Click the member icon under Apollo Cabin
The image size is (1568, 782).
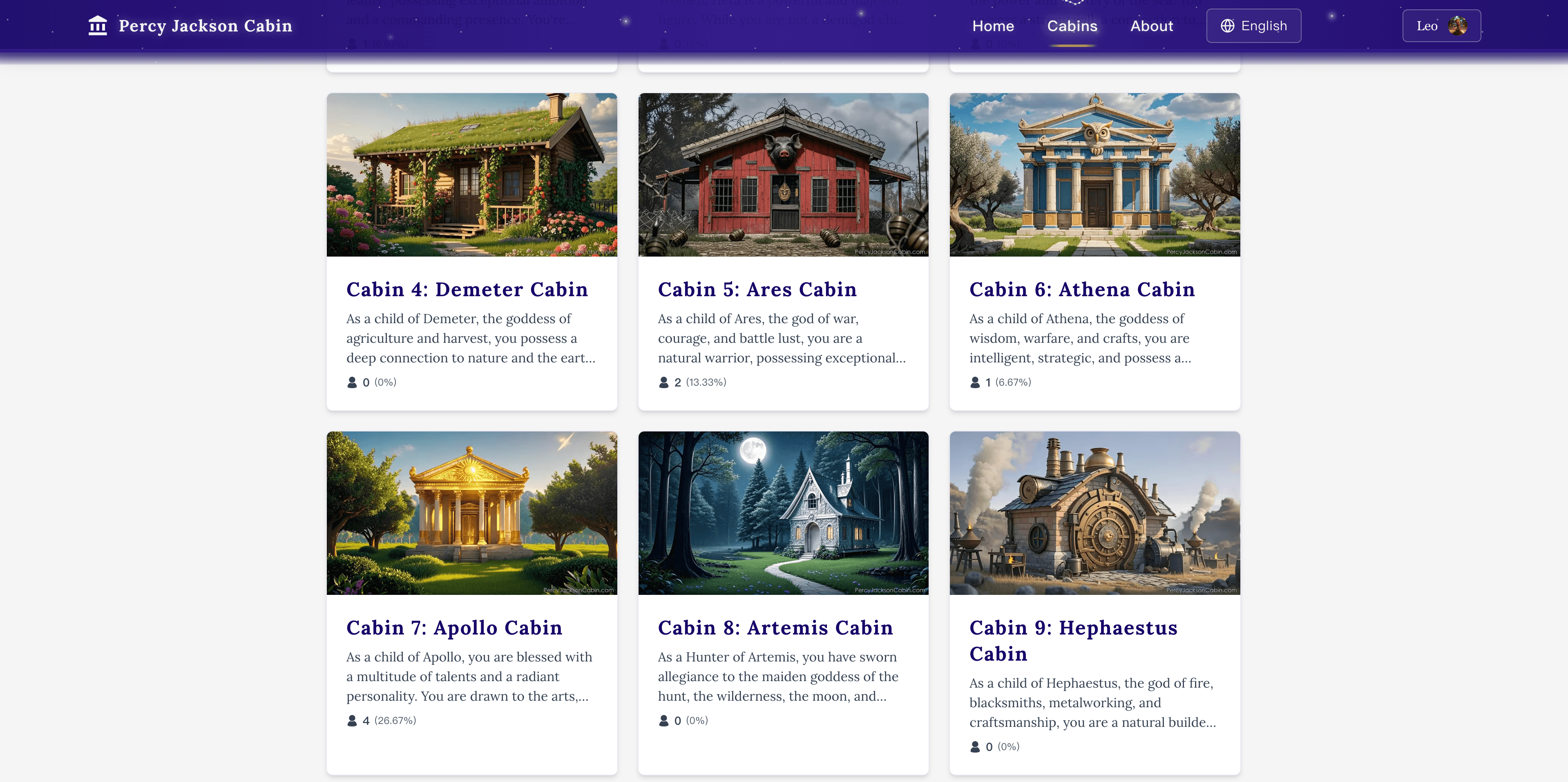[x=352, y=721]
